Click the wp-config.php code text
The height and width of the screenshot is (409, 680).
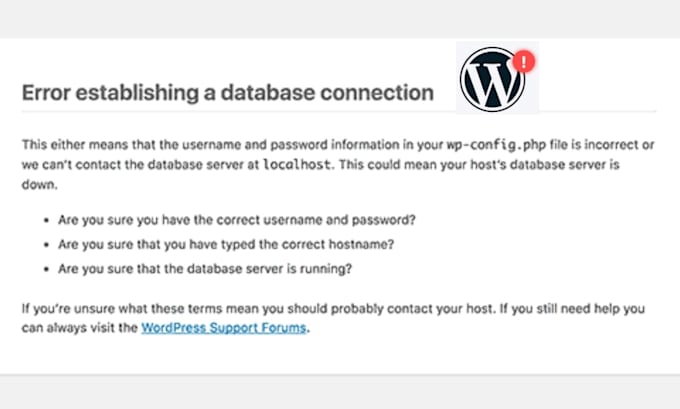pos(496,145)
